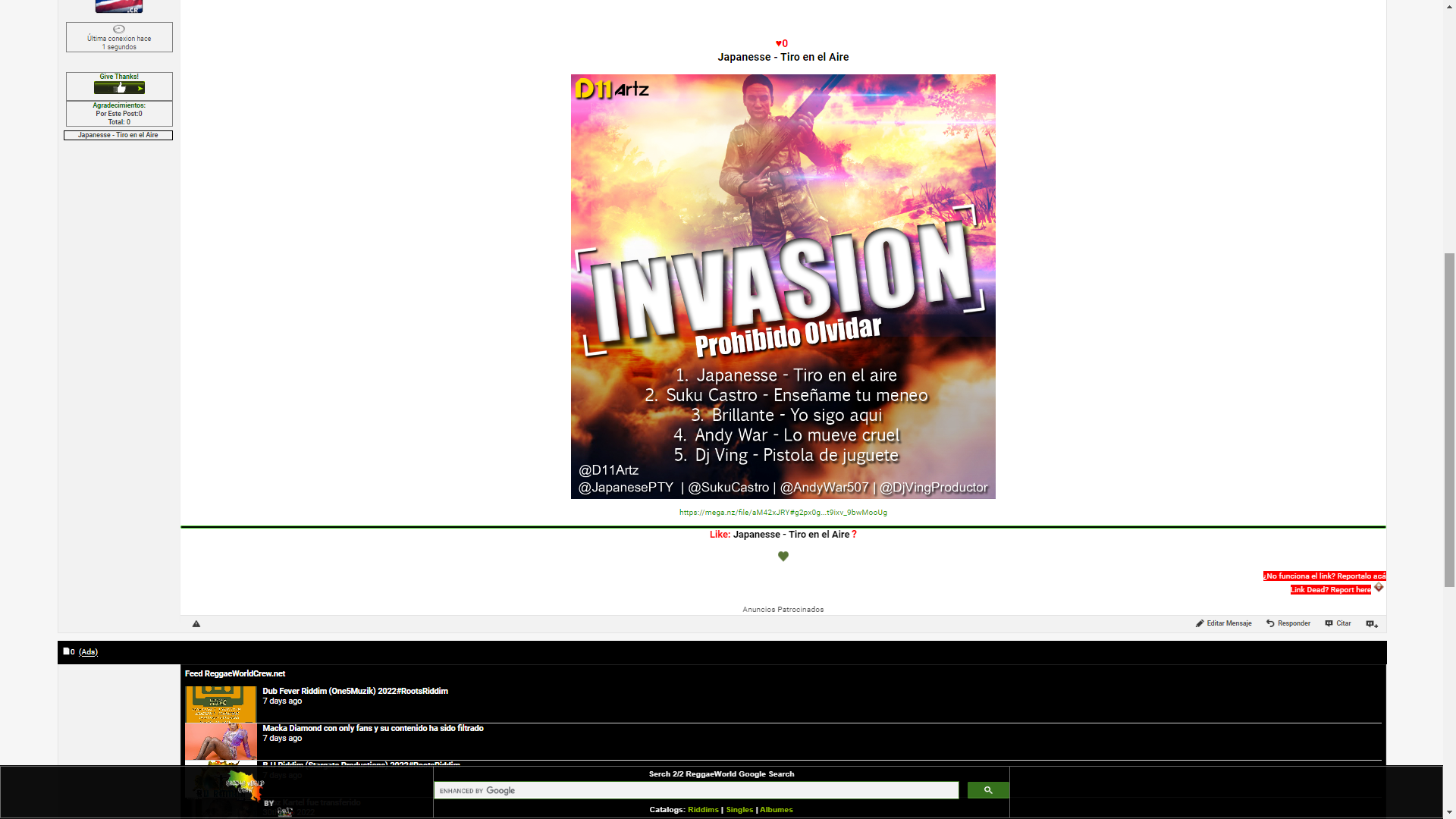Click the Give Thanks thumbs-up button
The height and width of the screenshot is (819, 1456).
(x=119, y=88)
